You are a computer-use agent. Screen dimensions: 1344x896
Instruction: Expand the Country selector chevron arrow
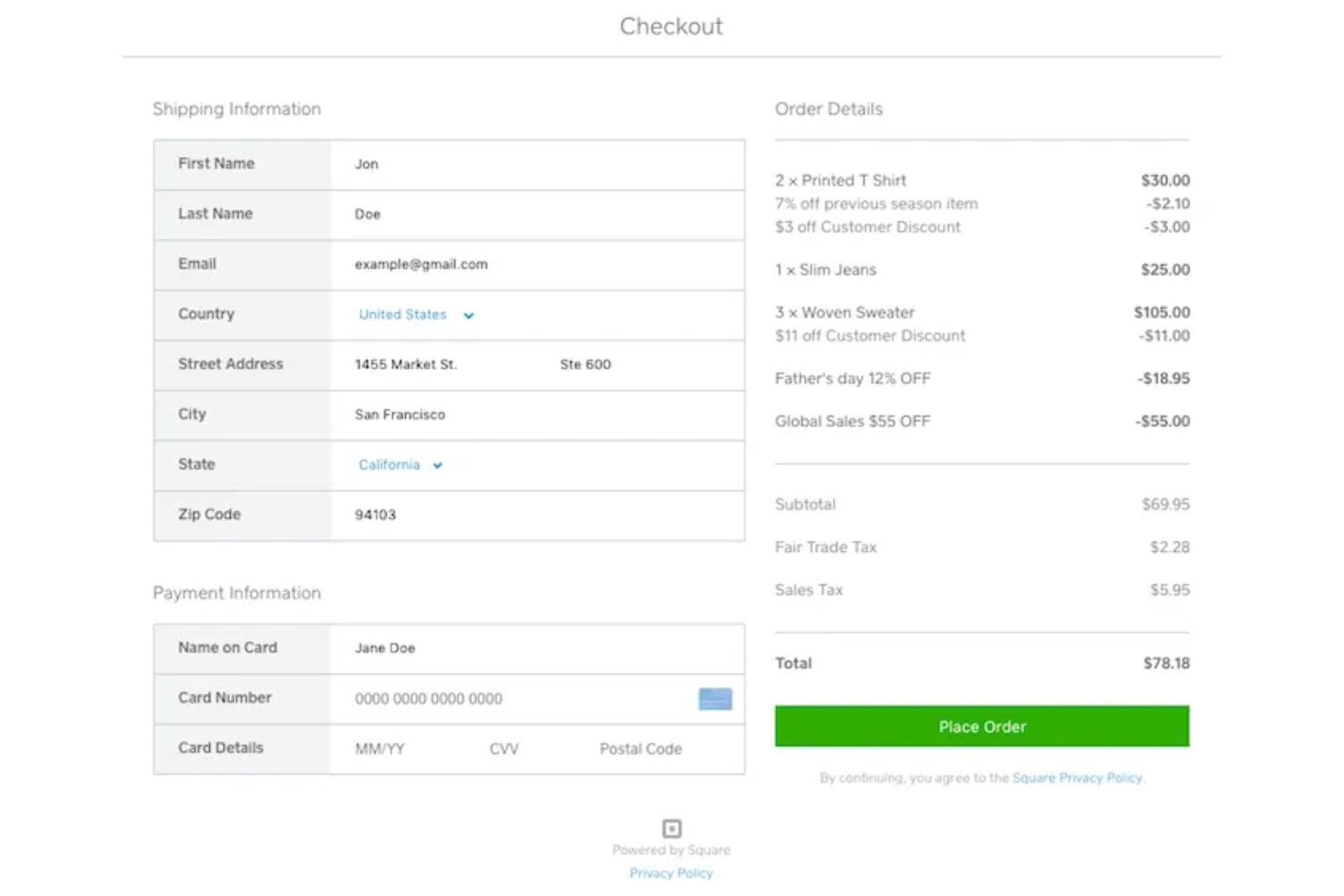click(x=468, y=315)
